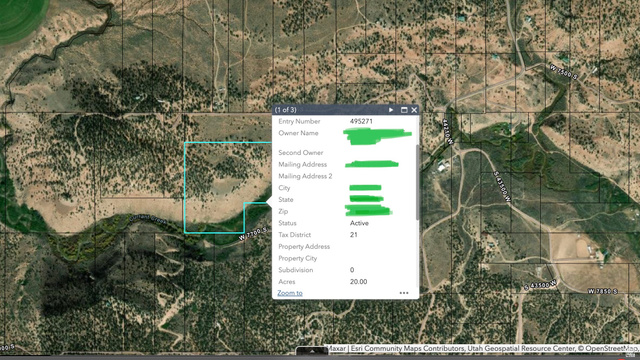Open the popup's three-dots more options
Screen dimensions: 640x360
404,293
